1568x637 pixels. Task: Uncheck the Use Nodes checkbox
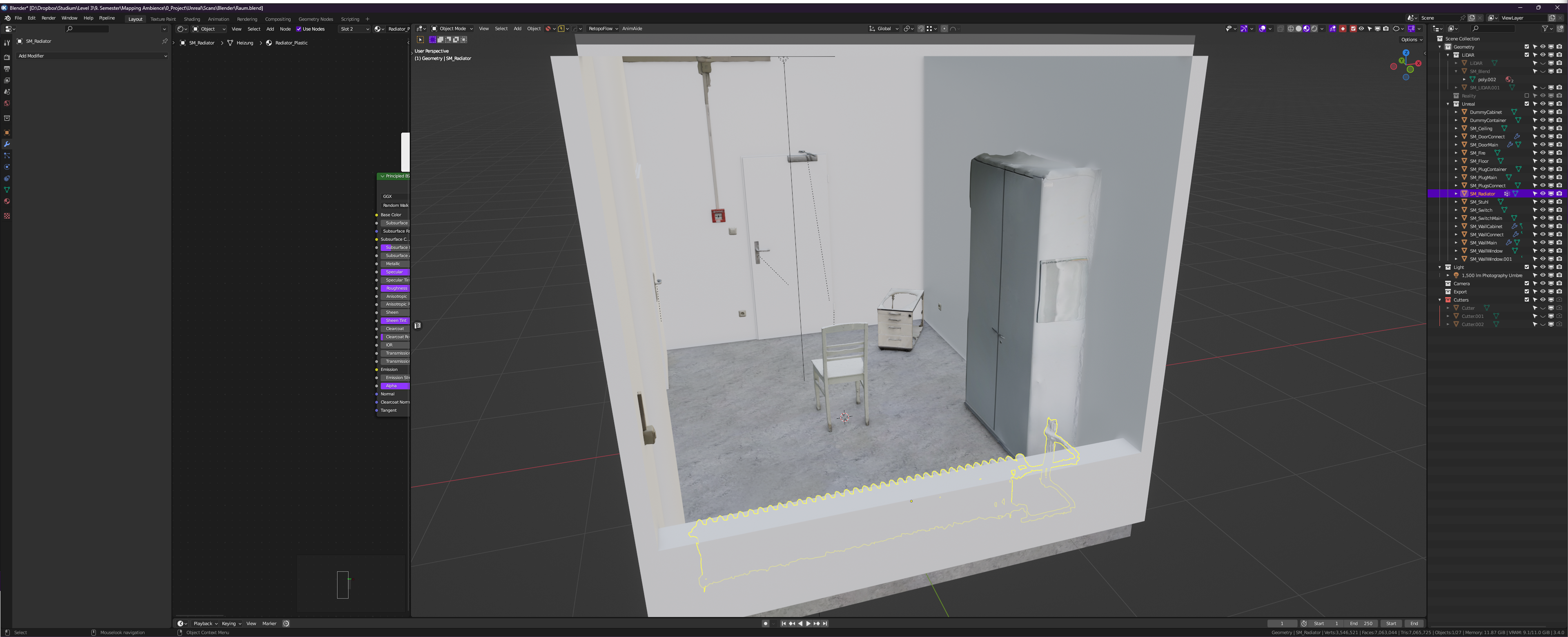[299, 29]
